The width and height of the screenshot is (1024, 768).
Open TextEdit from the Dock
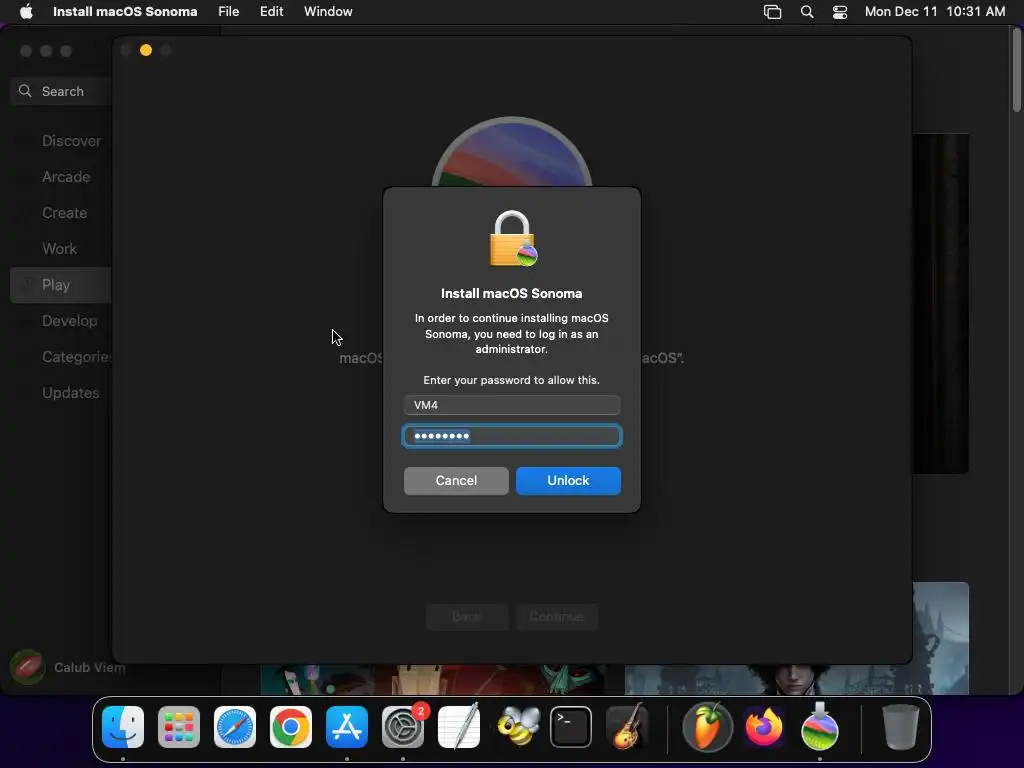point(458,727)
